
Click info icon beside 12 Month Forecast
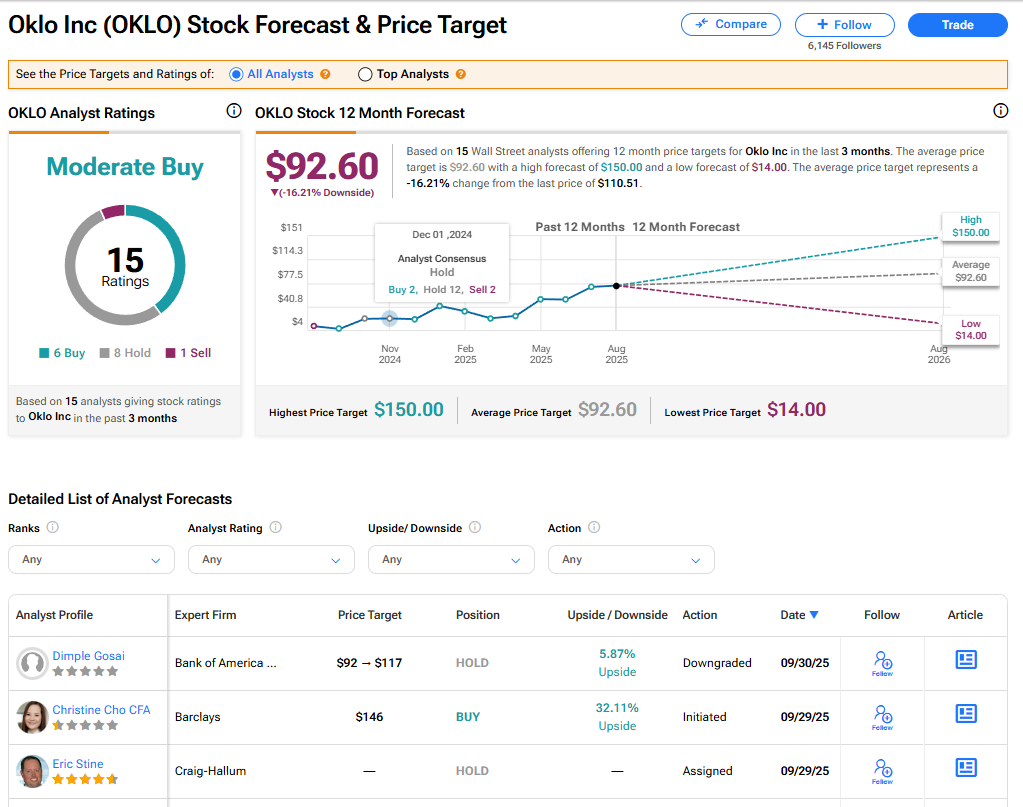coord(1000,111)
